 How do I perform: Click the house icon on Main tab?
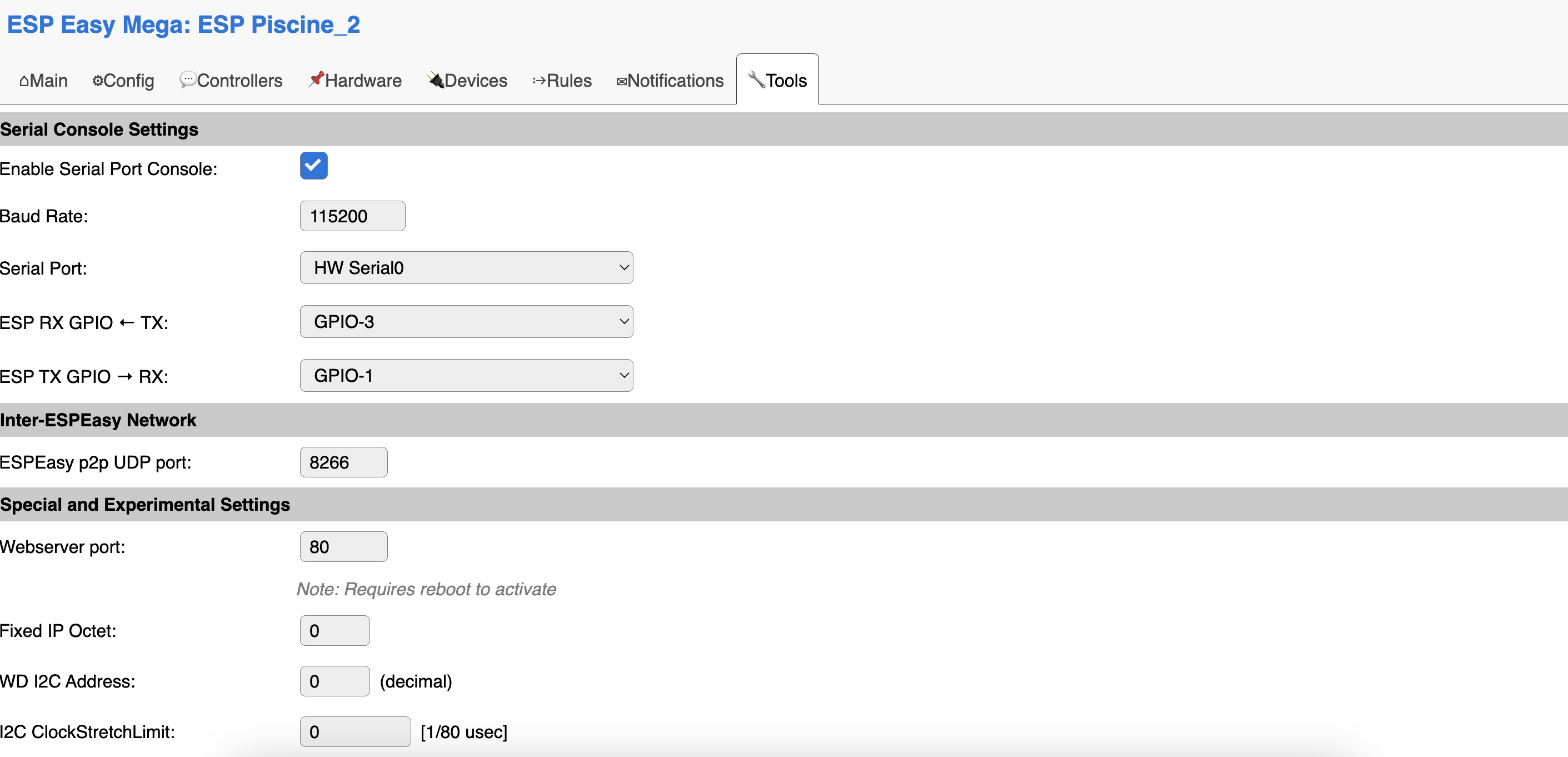pos(24,81)
